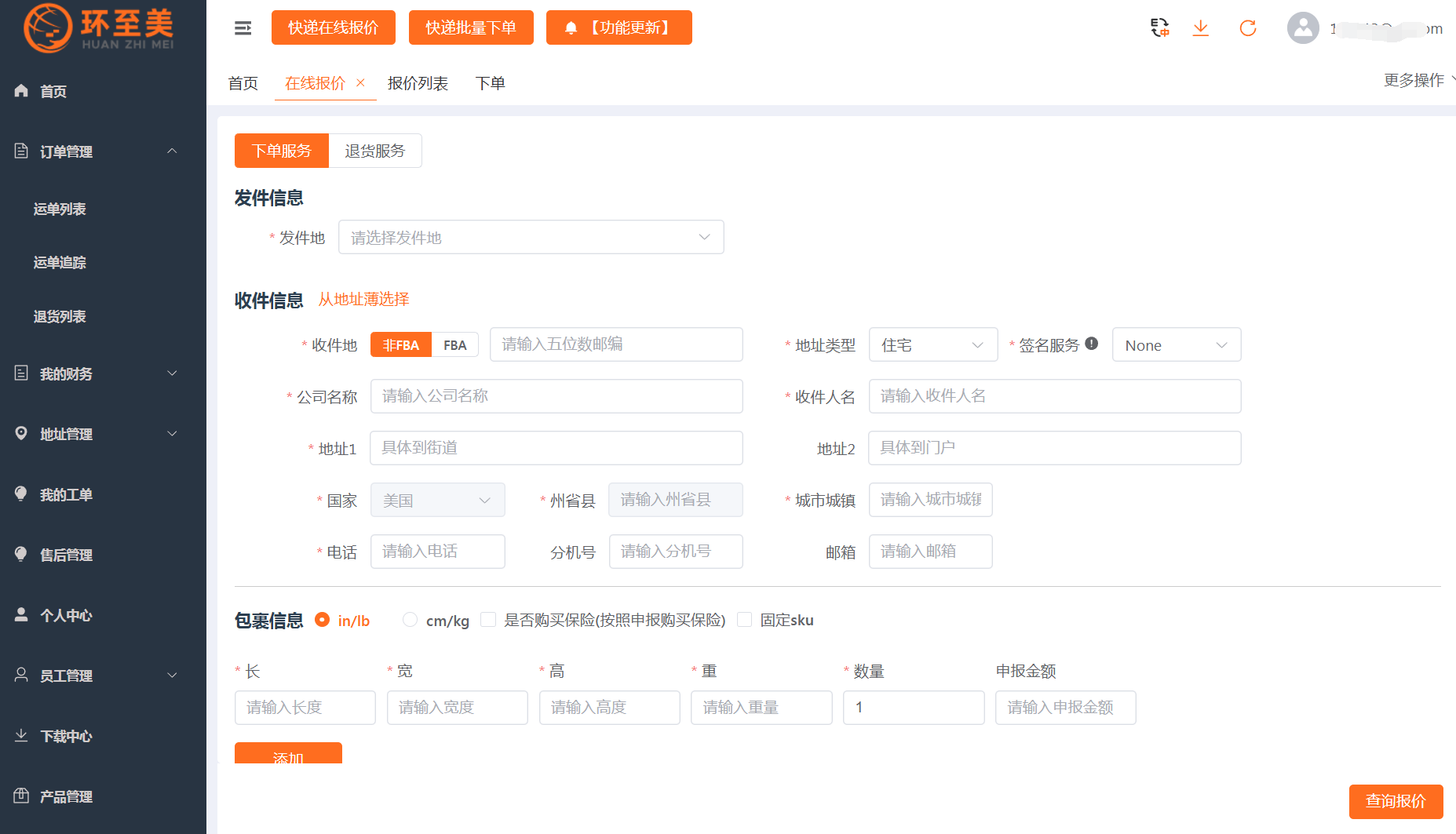The height and width of the screenshot is (834, 1456).
Task: Open the 地址类型 住宅 dropdown
Action: pyautogui.click(x=933, y=345)
